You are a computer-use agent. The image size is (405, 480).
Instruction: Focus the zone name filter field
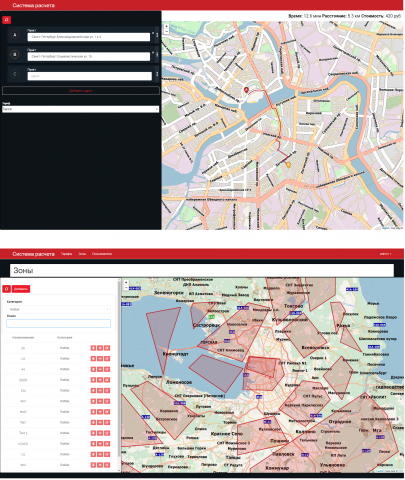point(58,323)
